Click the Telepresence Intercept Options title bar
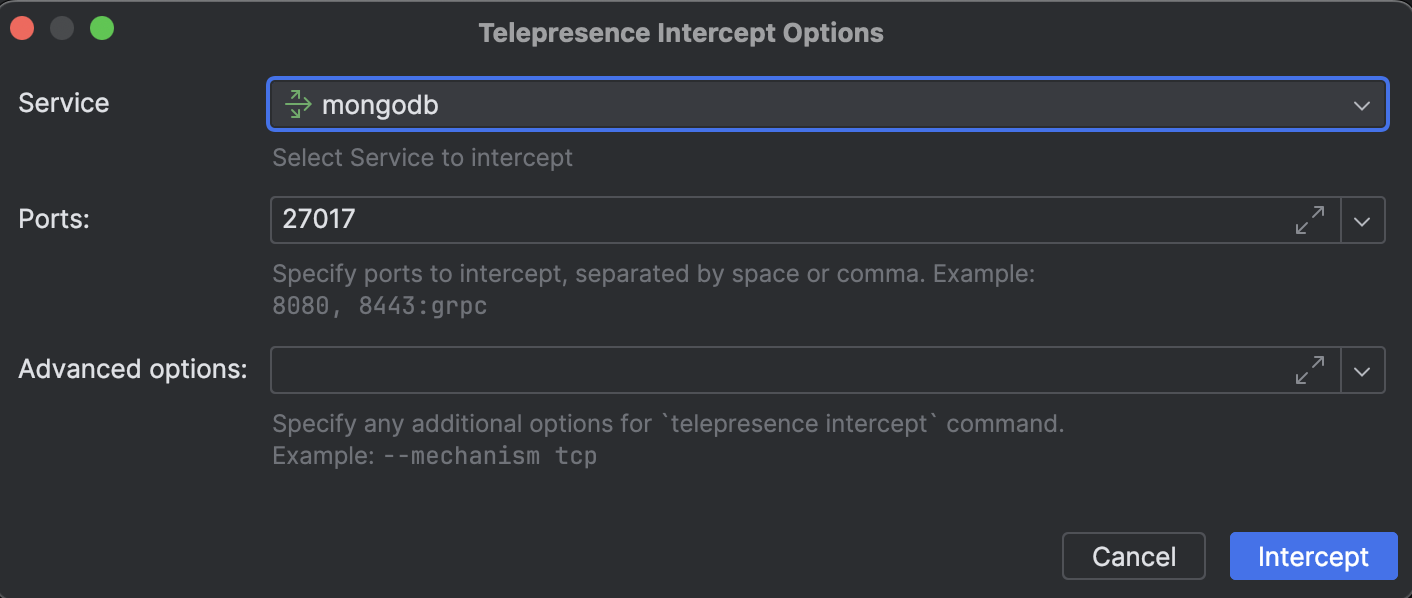The height and width of the screenshot is (598, 1412). tap(681, 32)
